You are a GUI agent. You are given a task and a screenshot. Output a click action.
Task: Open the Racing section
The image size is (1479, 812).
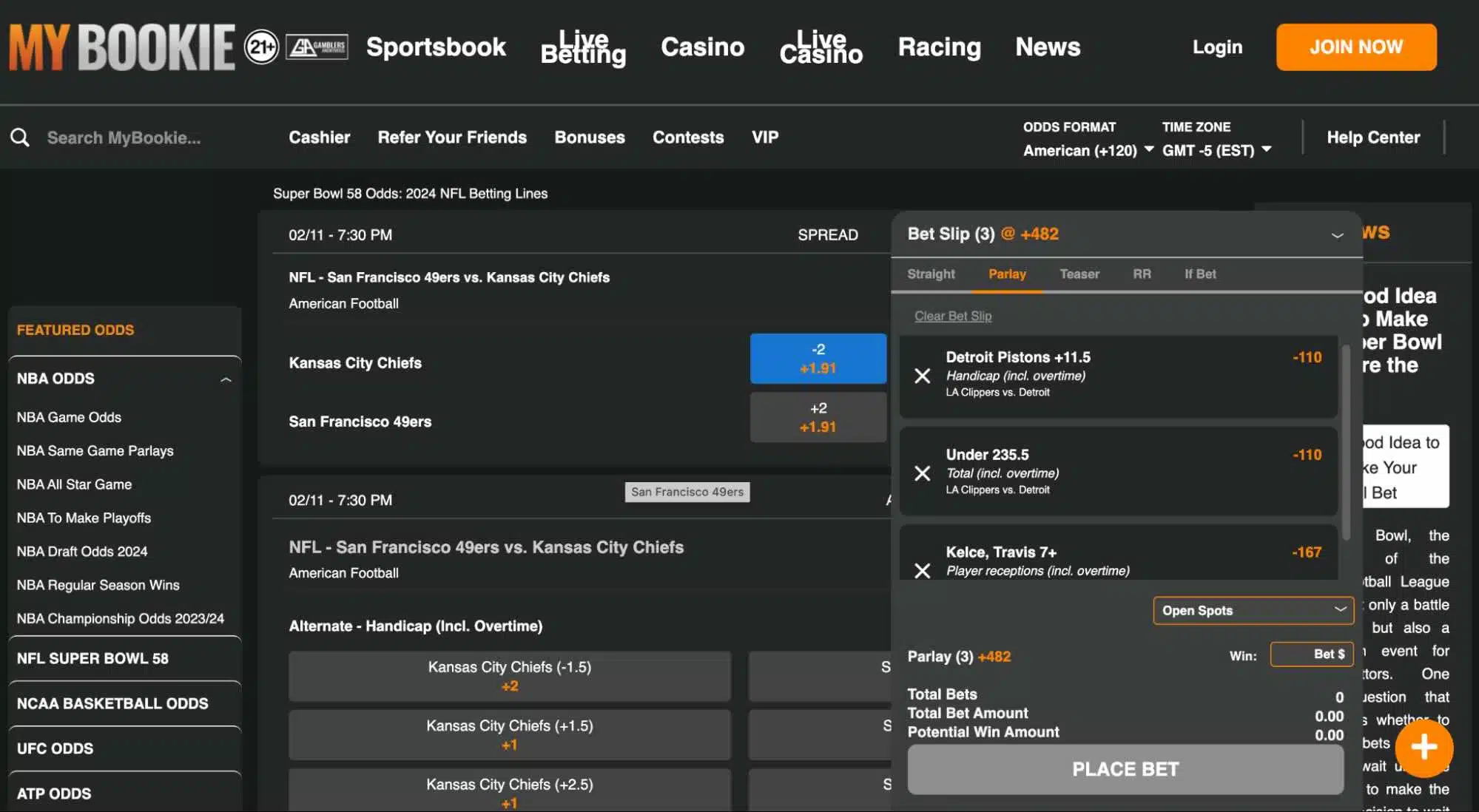point(939,47)
